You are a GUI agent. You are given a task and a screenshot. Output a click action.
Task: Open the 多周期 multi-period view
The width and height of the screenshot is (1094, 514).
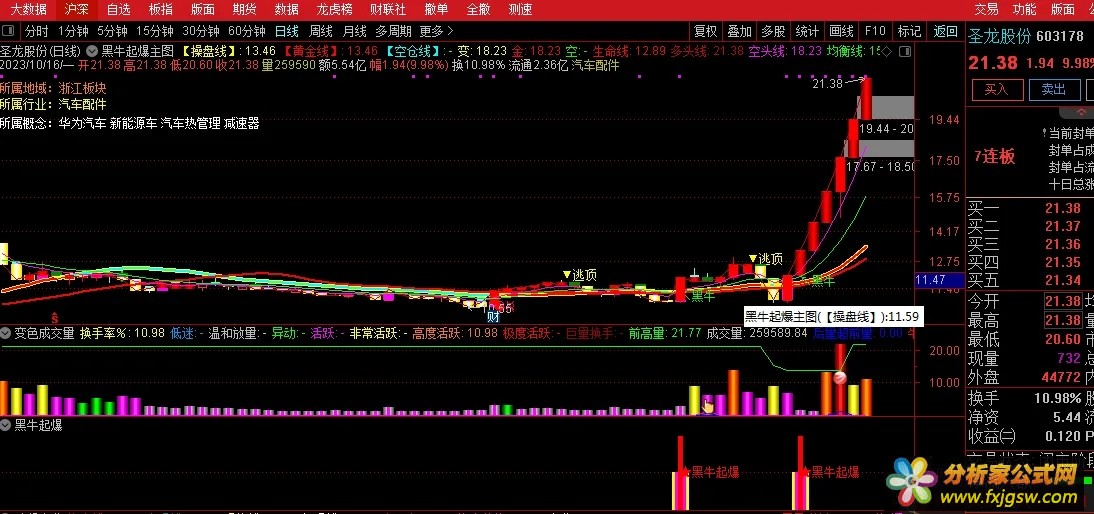(394, 31)
